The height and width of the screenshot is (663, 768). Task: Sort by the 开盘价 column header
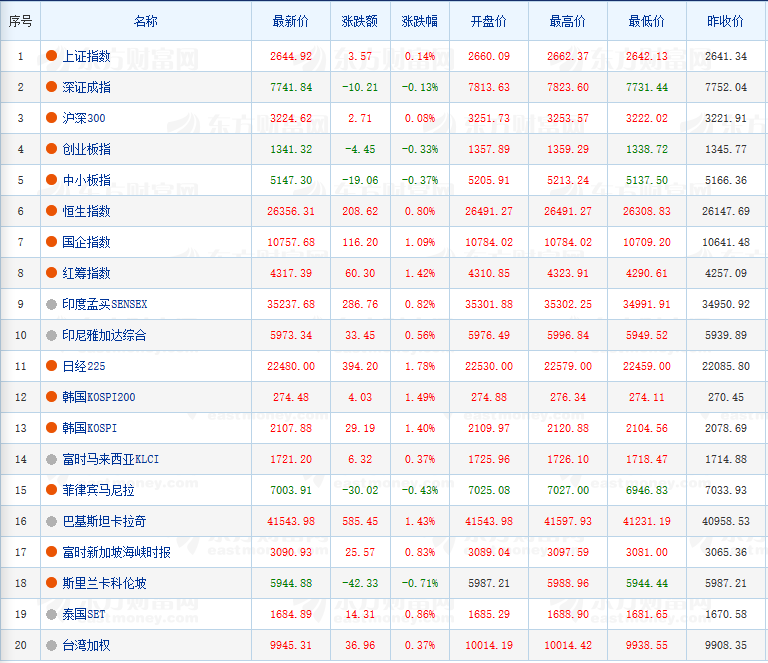click(489, 21)
